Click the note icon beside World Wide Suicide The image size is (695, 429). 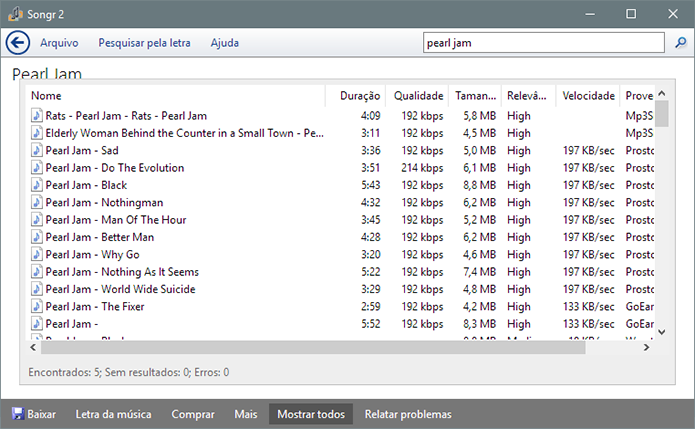(37, 288)
